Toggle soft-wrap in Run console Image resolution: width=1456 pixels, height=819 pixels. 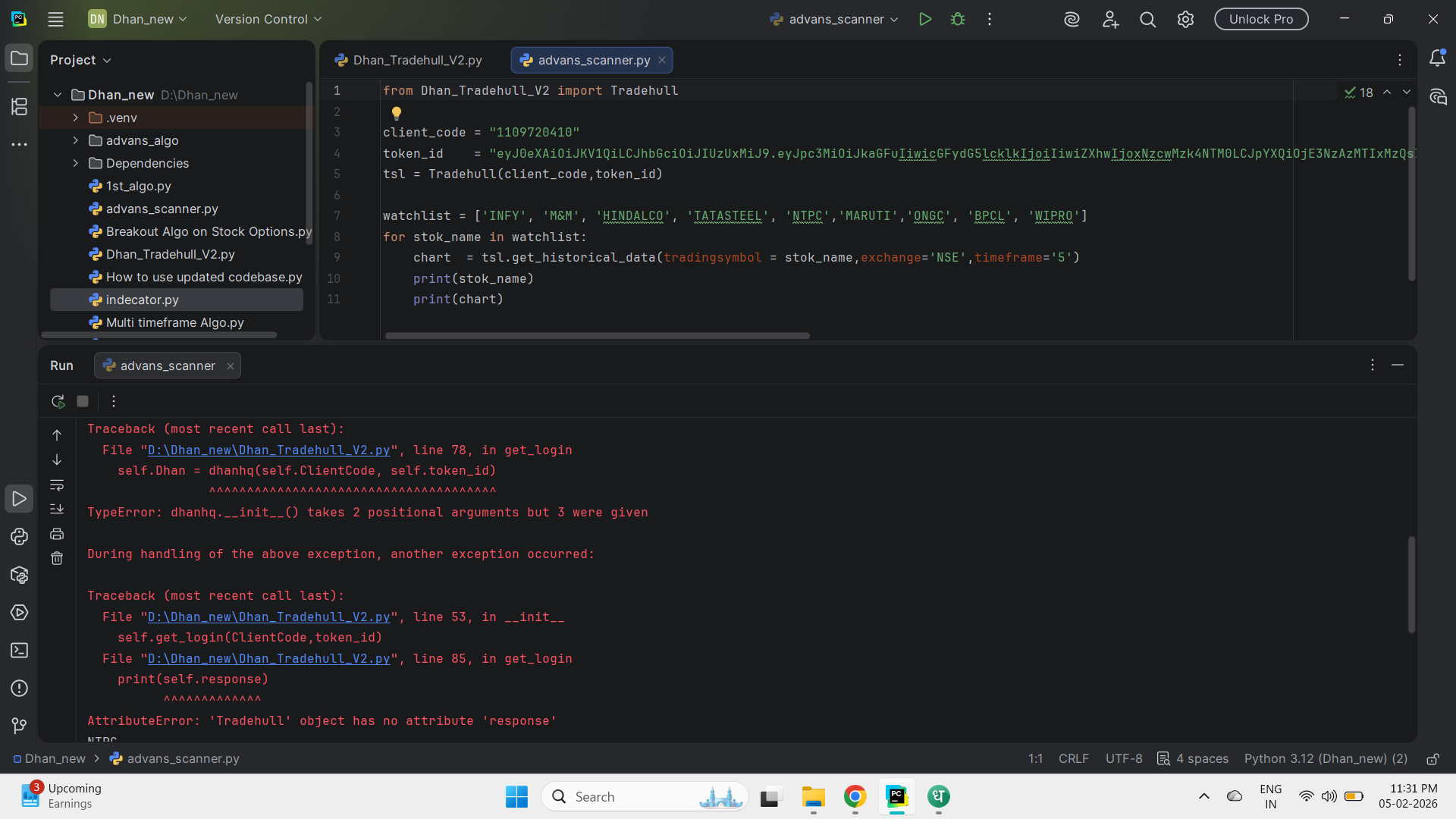(57, 485)
